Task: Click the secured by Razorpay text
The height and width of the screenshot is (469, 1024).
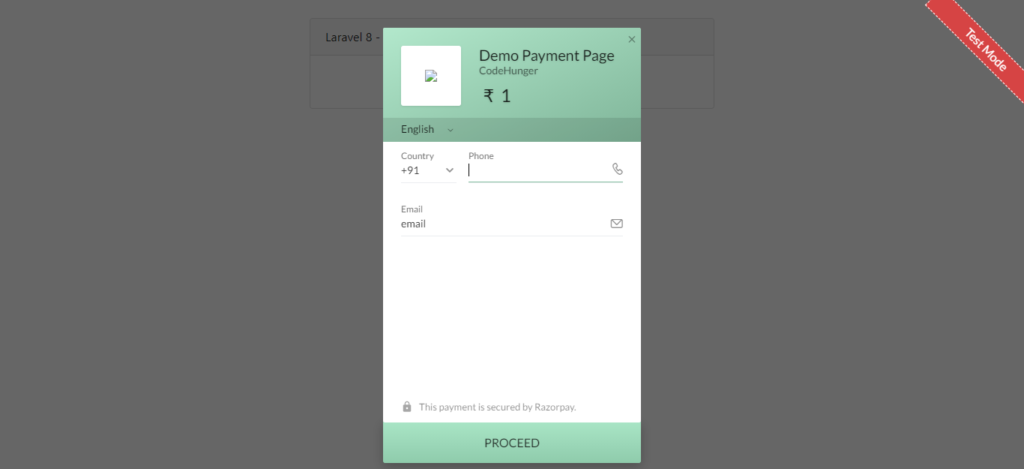Action: 498,407
